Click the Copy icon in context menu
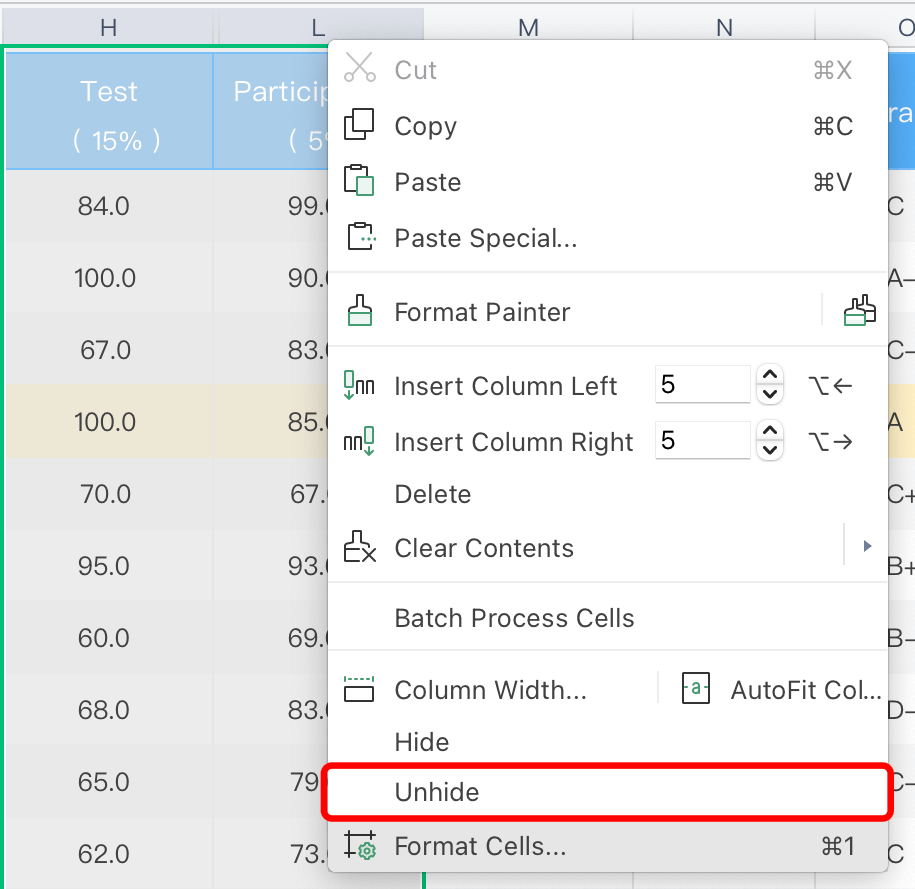915x889 pixels. tap(359, 126)
